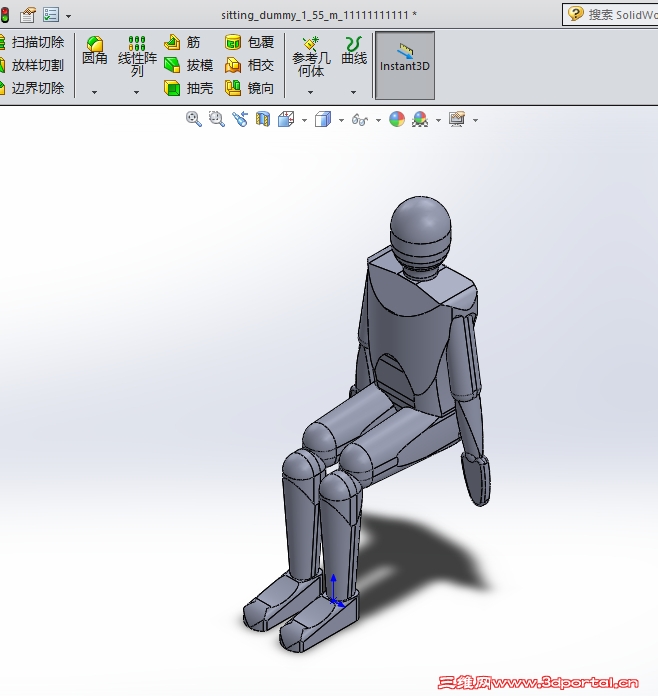Screen dimensions: 658x696
Task: Open the Options dropdown arrow in title bar
Action: (x=68, y=16)
